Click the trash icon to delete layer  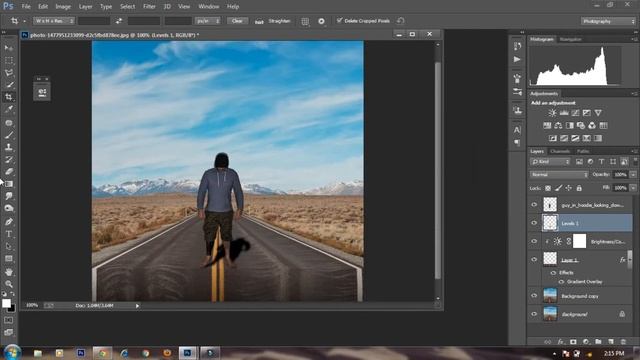(623, 341)
